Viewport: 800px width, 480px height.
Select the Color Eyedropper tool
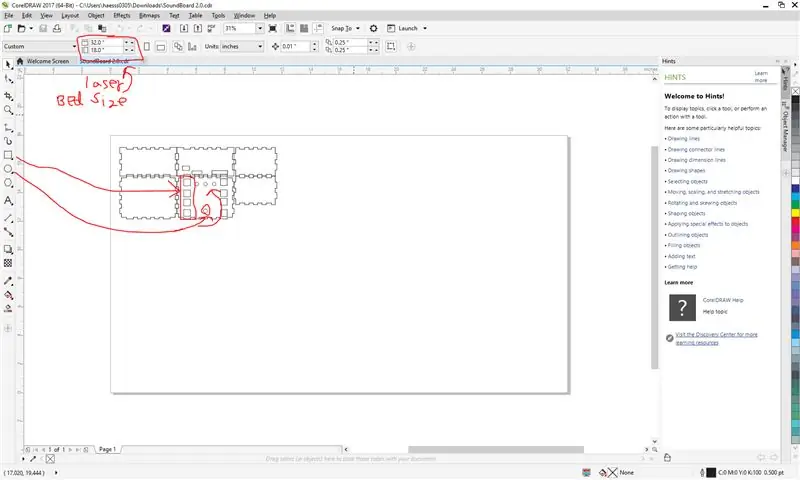[x=8, y=281]
